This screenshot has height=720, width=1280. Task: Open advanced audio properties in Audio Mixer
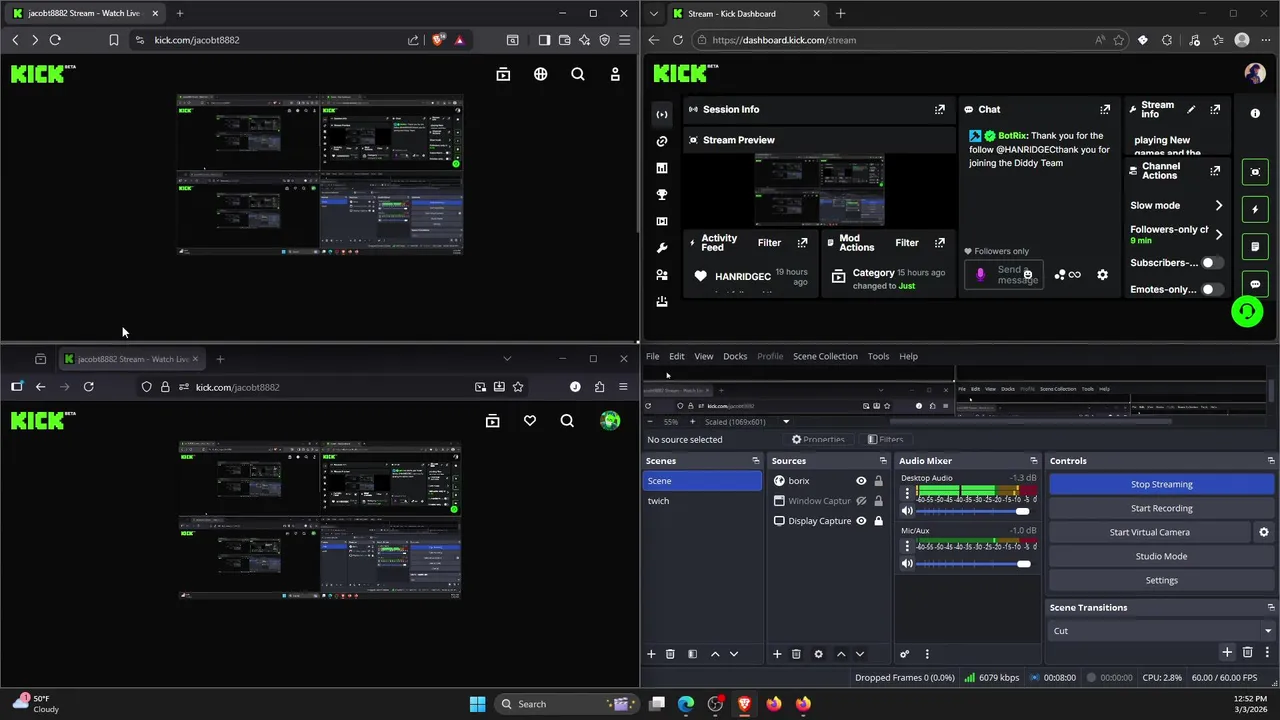pos(905,654)
